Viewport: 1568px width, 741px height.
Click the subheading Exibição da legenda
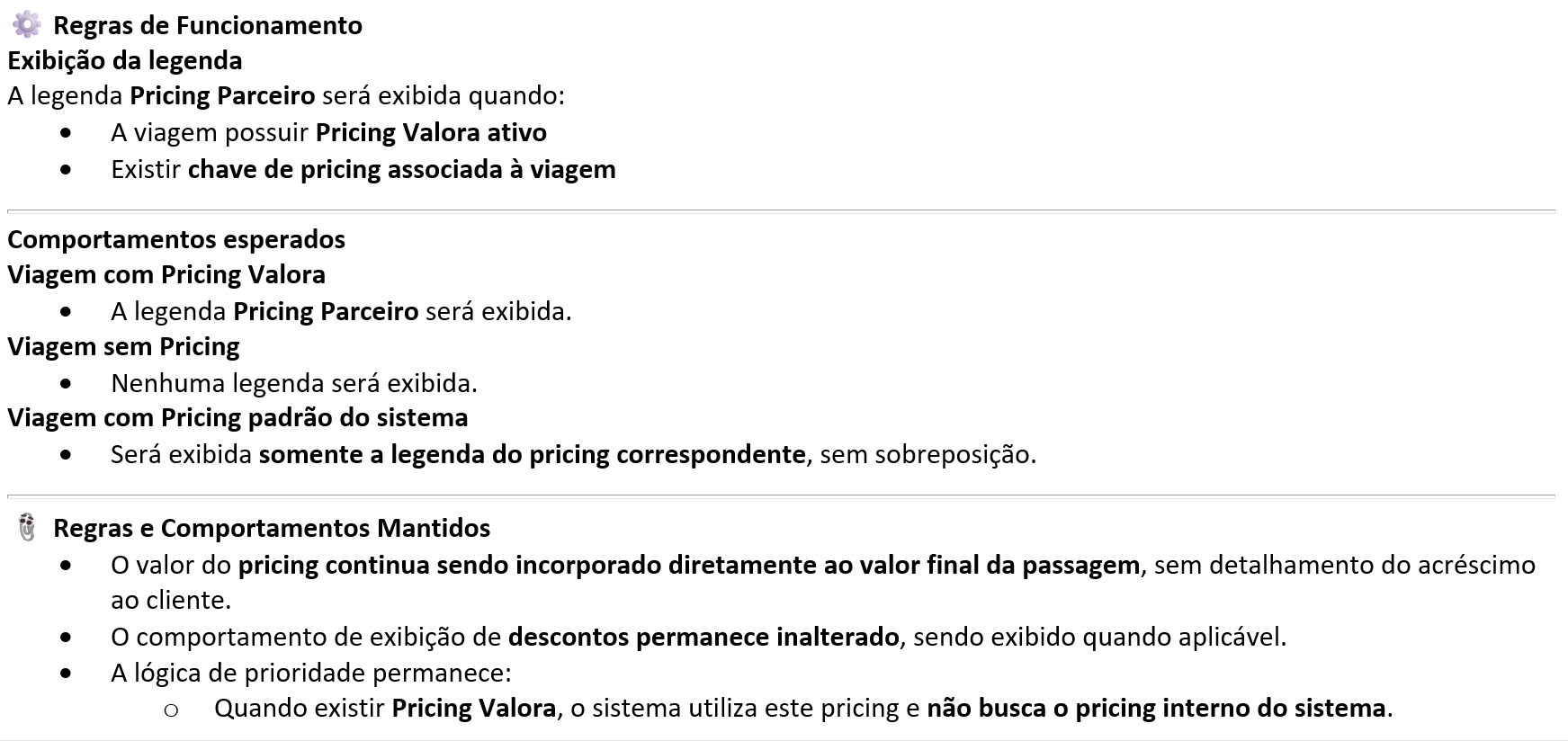click(x=125, y=60)
